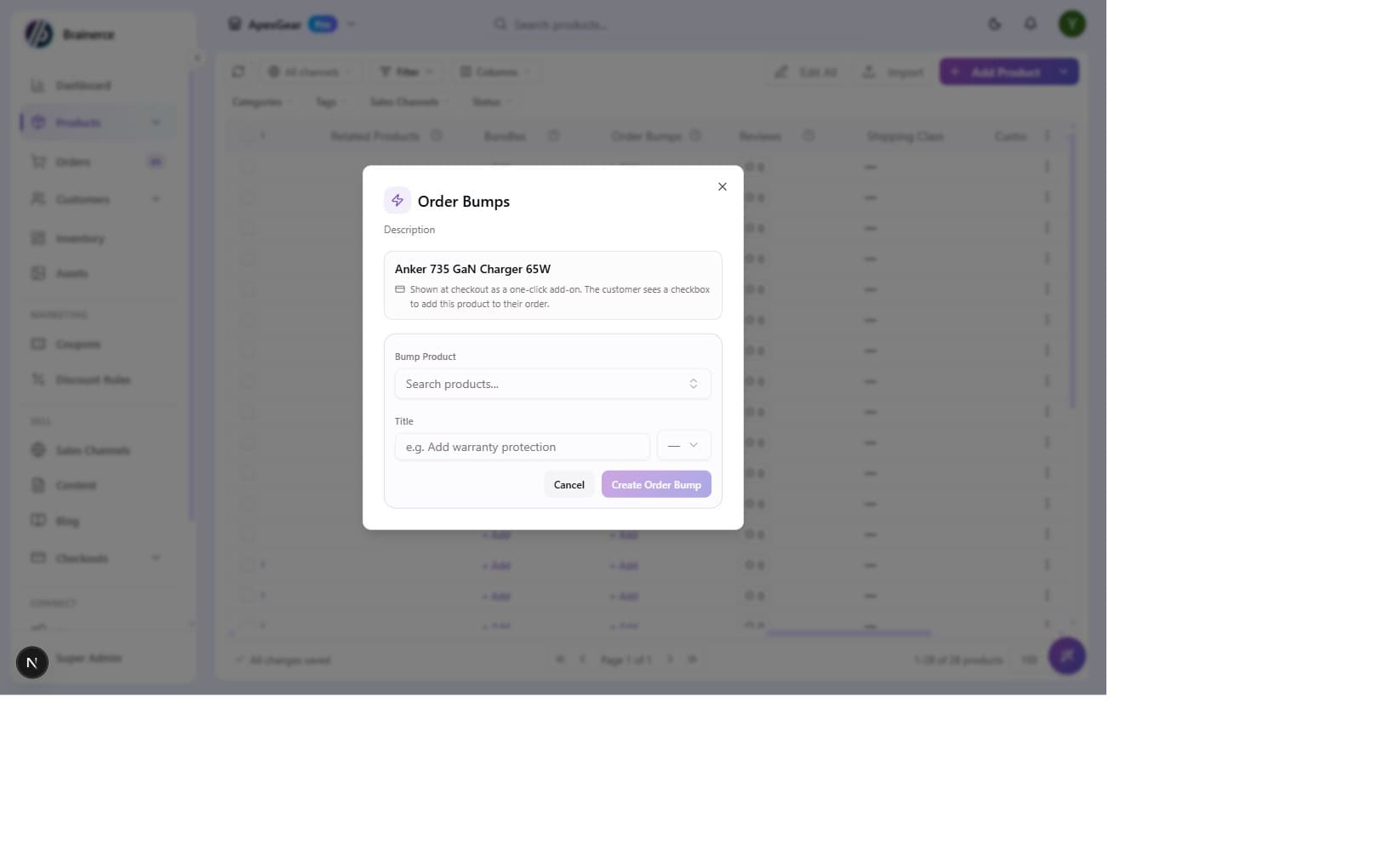Click the Edit All button
The image size is (1383, 868).
(x=806, y=71)
